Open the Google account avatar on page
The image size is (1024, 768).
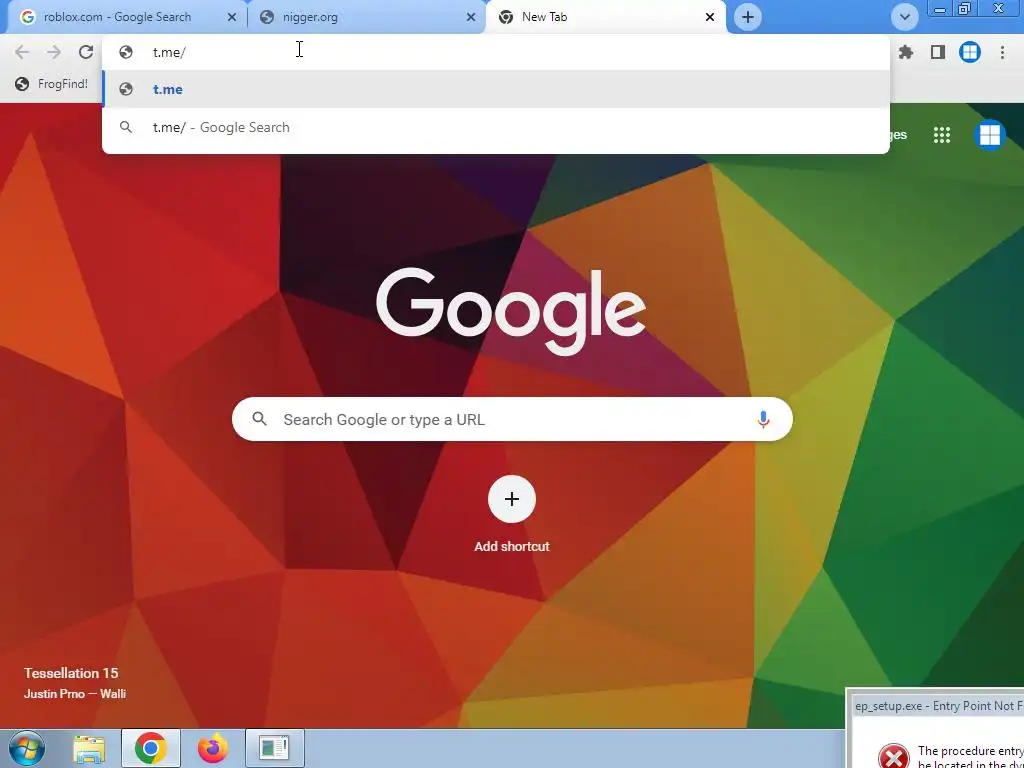989,135
